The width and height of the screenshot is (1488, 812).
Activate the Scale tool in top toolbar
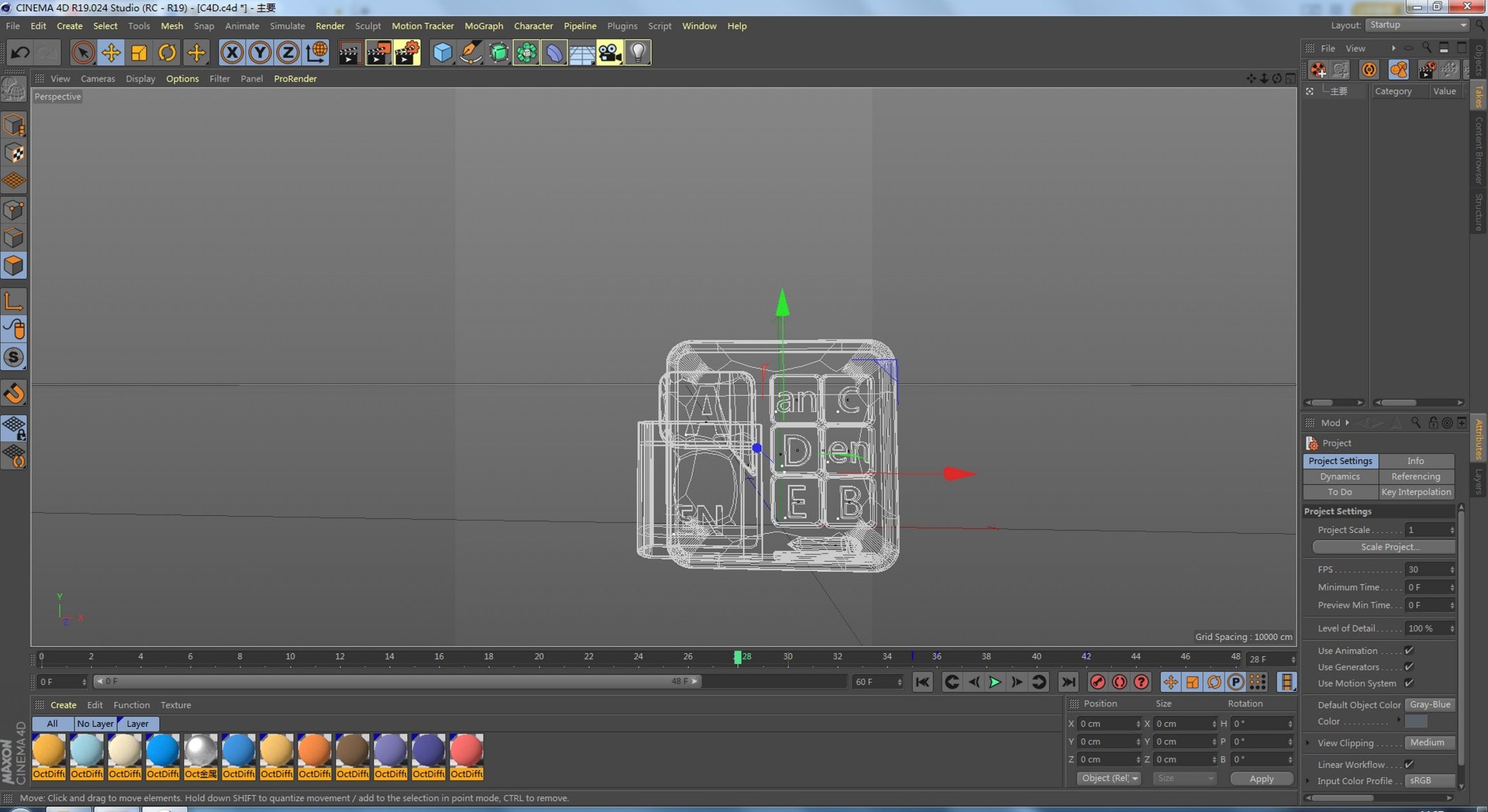coord(139,53)
